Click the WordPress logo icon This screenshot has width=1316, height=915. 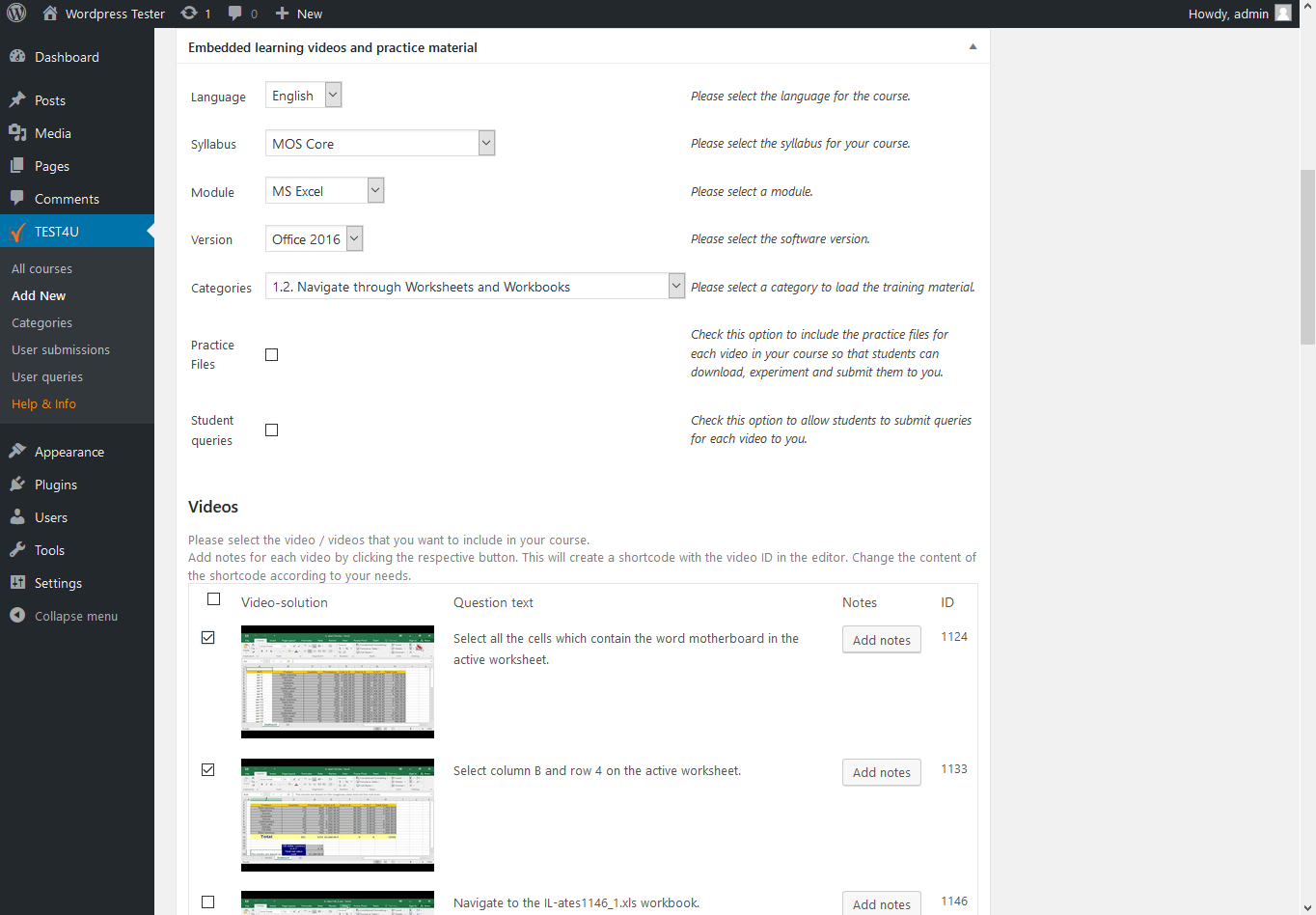(x=16, y=14)
